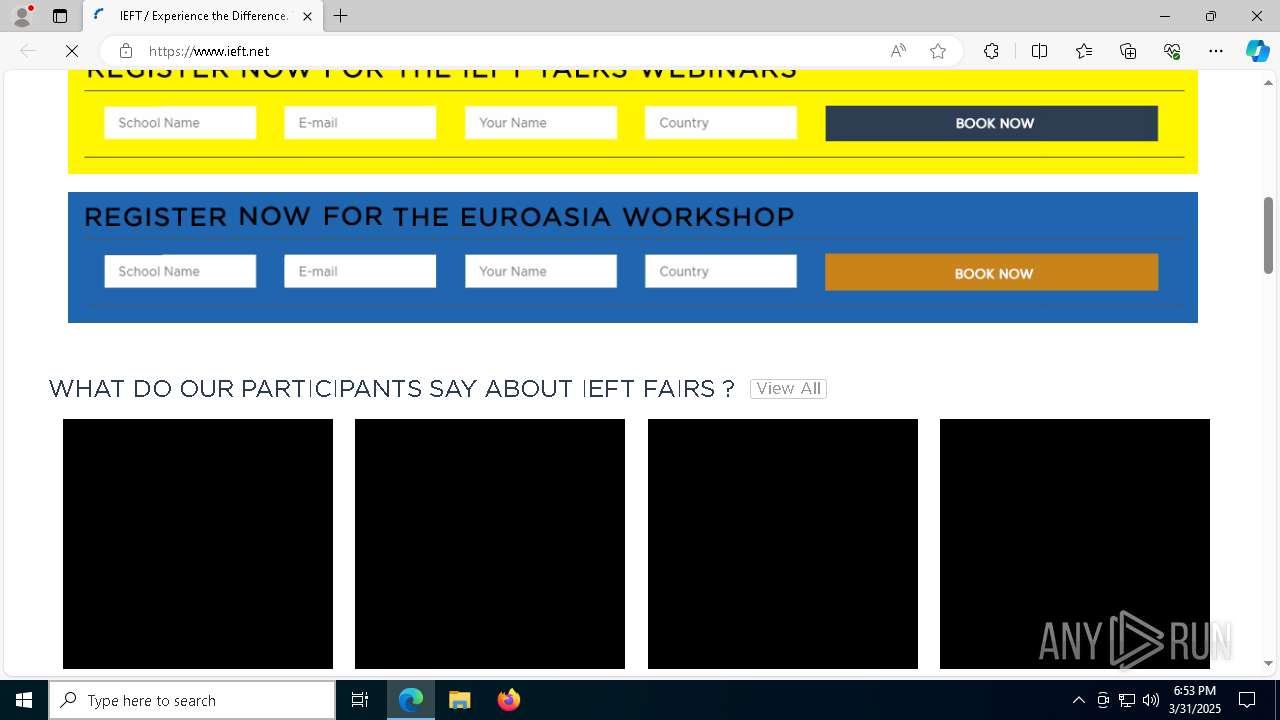Screen dimensions: 1280x720
Task: Open clock showing 6:53 PM
Action: (1195, 700)
